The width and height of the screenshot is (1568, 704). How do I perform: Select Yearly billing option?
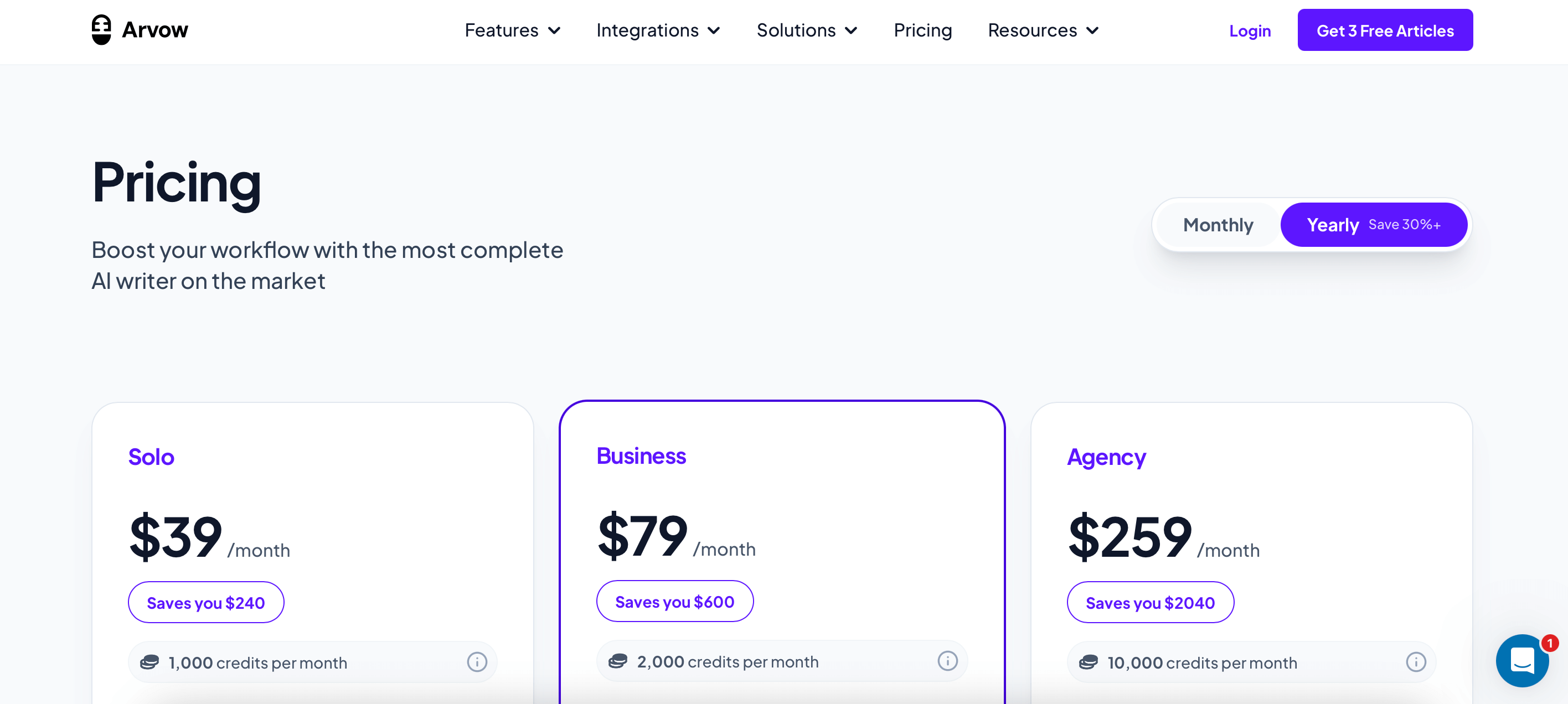tap(1373, 225)
